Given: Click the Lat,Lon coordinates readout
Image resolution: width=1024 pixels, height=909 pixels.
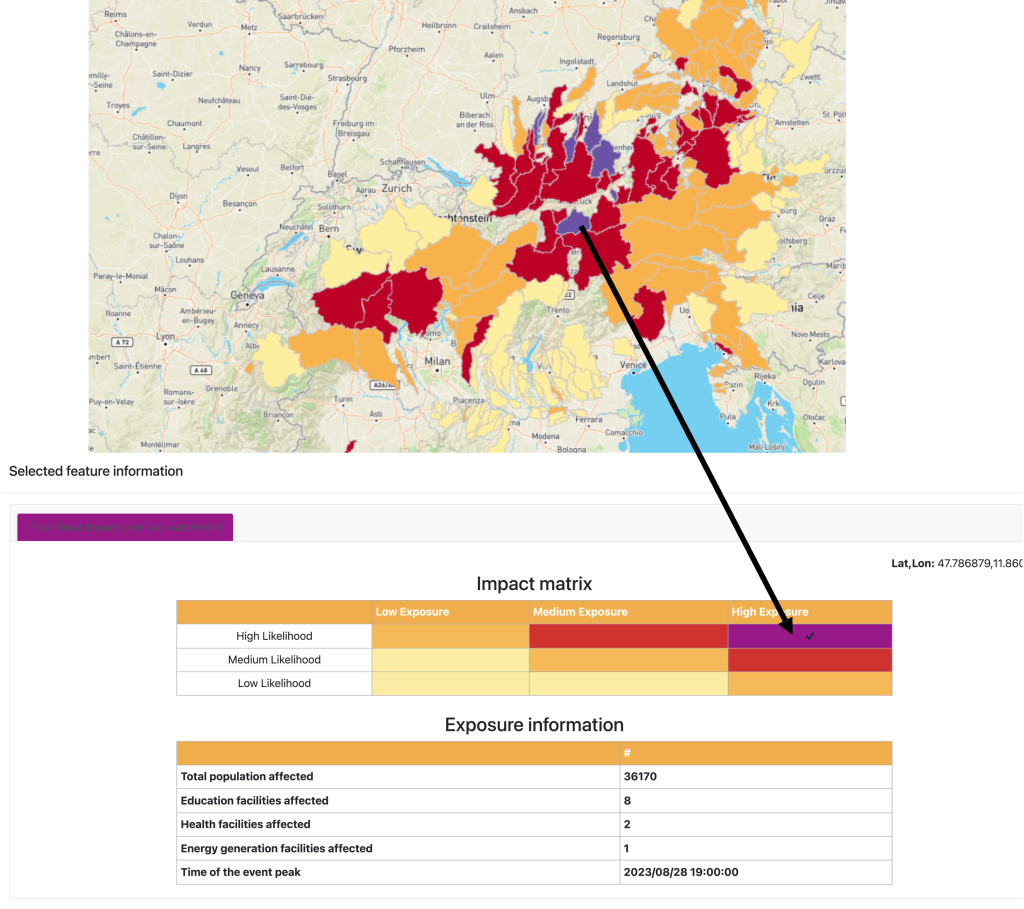Looking at the screenshot, I should pos(956,564).
